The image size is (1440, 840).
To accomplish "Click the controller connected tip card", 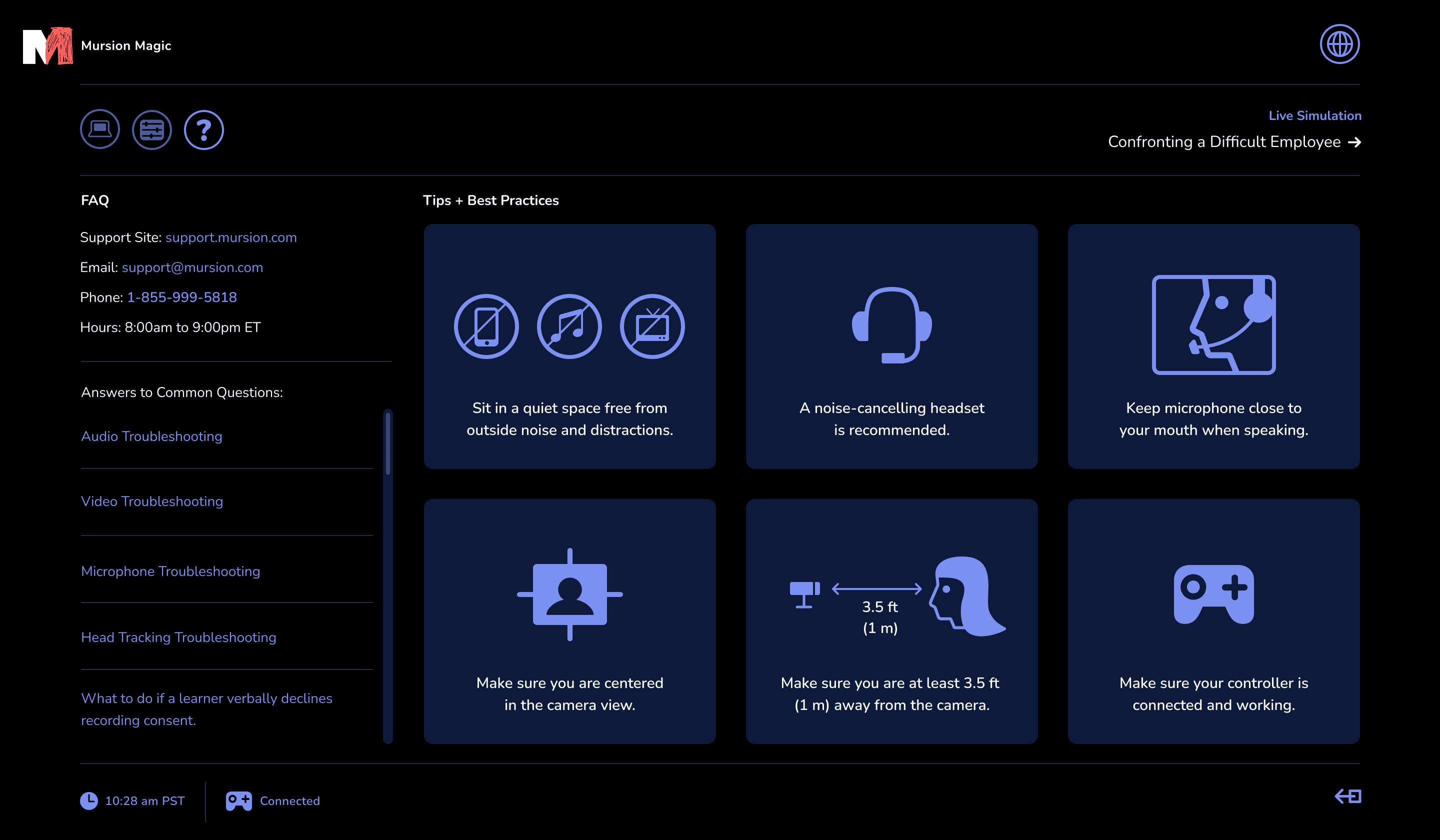I will click(x=1213, y=621).
